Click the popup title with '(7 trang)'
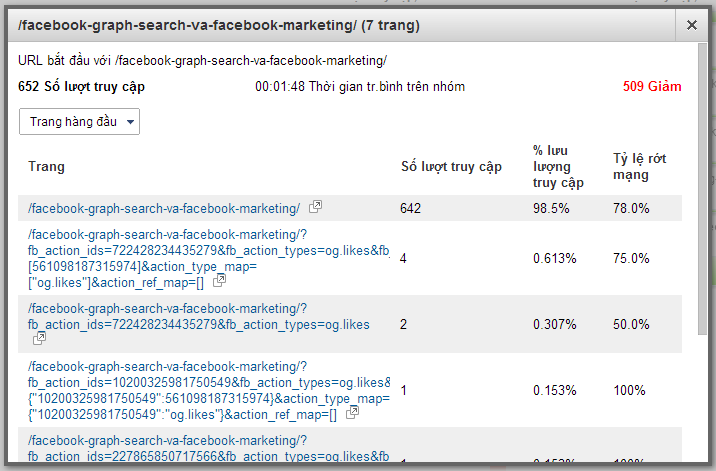Viewport: 716px width, 471px height. [222, 24]
